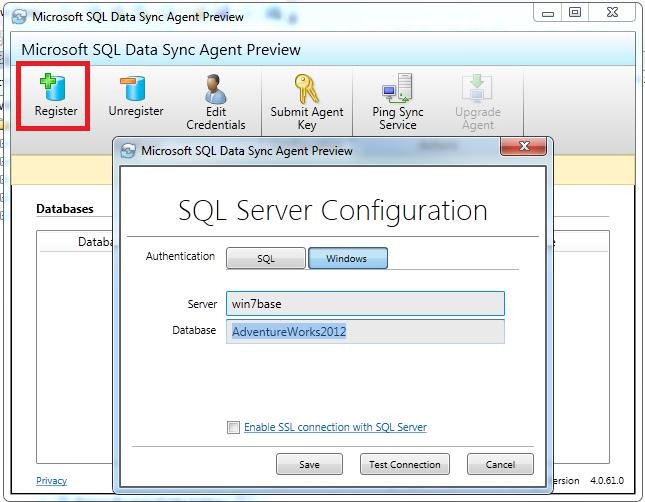Viewport: 645px width, 502px height.
Task: Focus the Server field containing win7base
Action: click(x=365, y=304)
